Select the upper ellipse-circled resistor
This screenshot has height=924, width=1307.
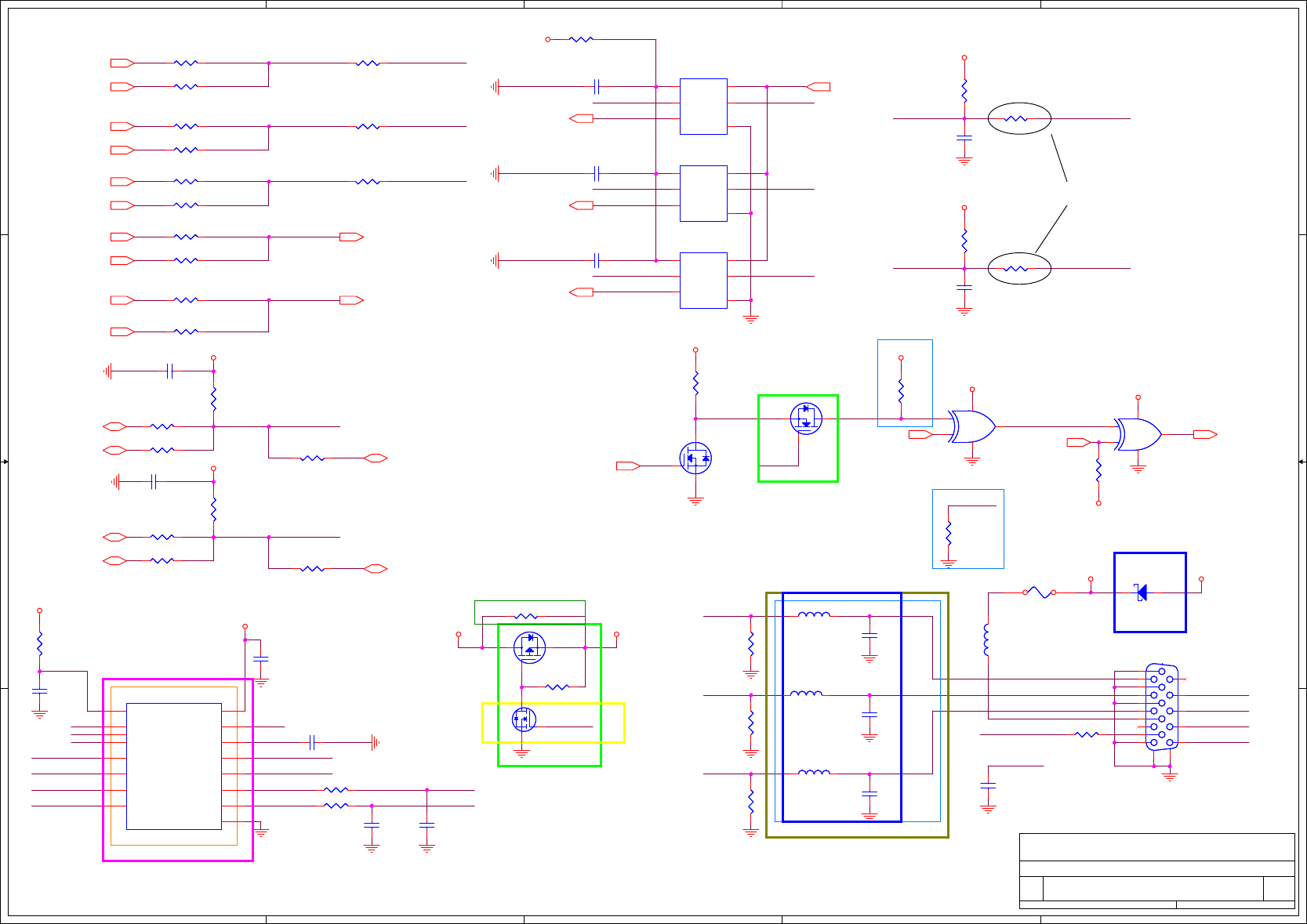coord(1015,118)
